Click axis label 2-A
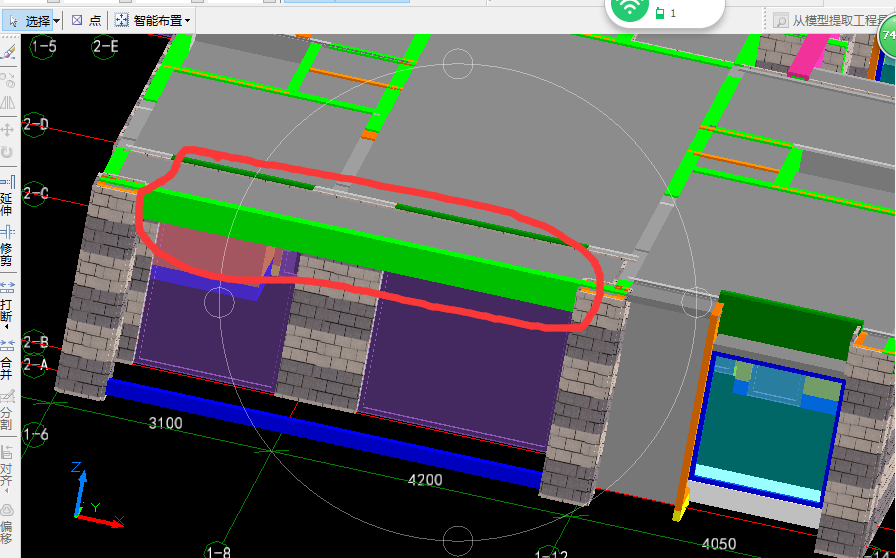Image resolution: width=896 pixels, height=558 pixels. 35,364
